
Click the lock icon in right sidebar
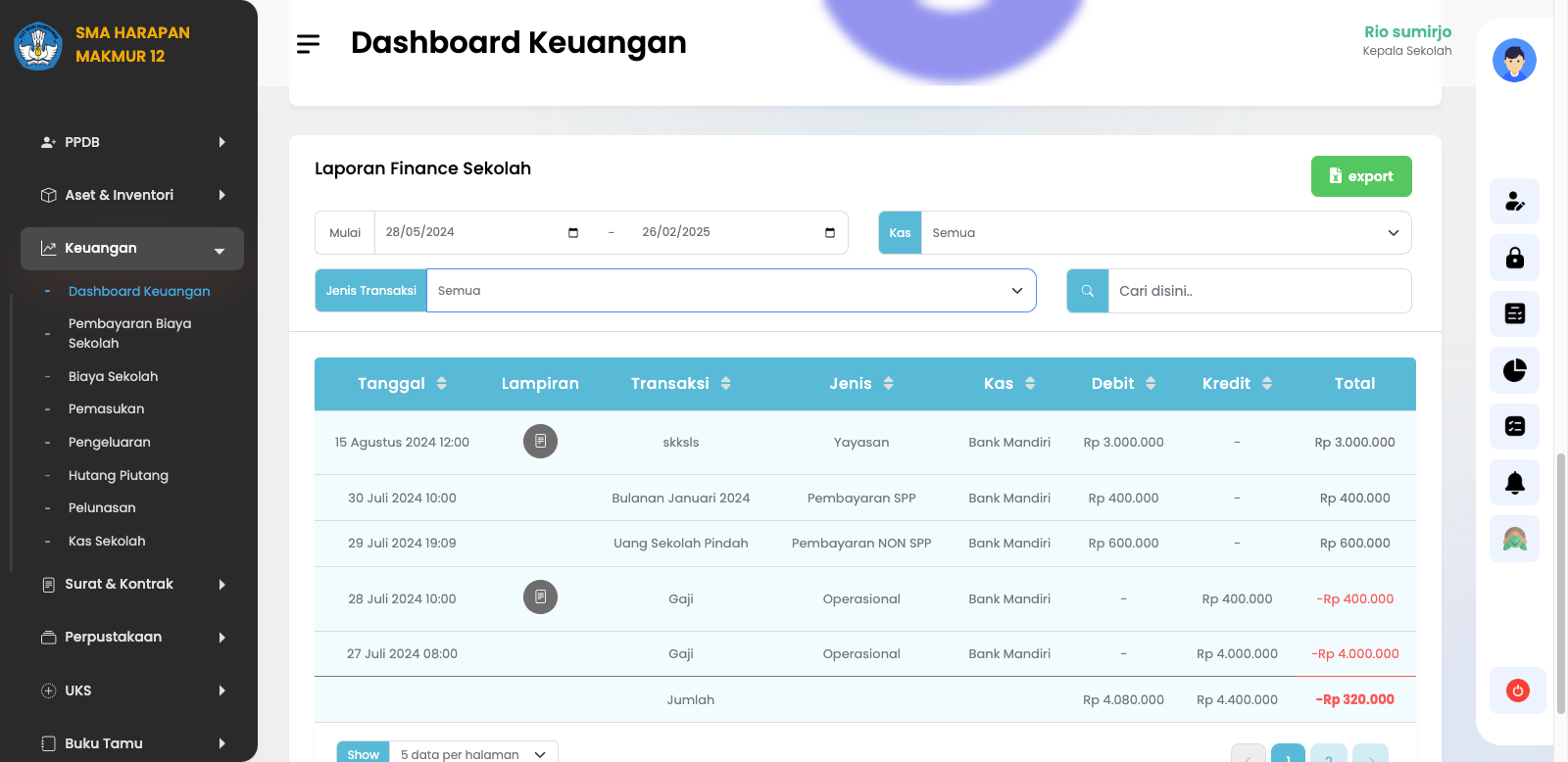tap(1514, 258)
